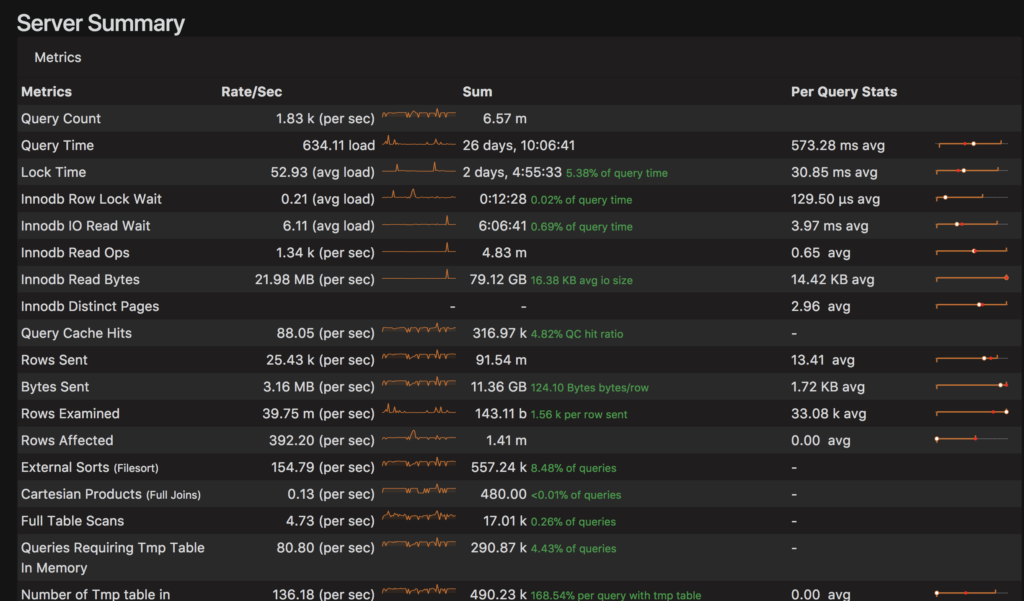This screenshot has width=1024, height=601.
Task: Click the Query Count sparkline graph
Action: point(419,117)
